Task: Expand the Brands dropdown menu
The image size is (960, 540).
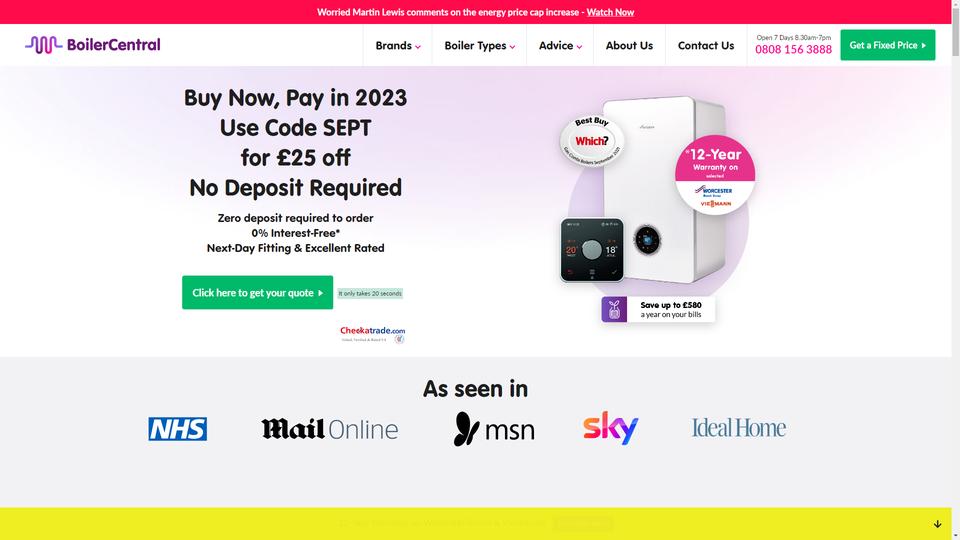Action: click(x=398, y=45)
